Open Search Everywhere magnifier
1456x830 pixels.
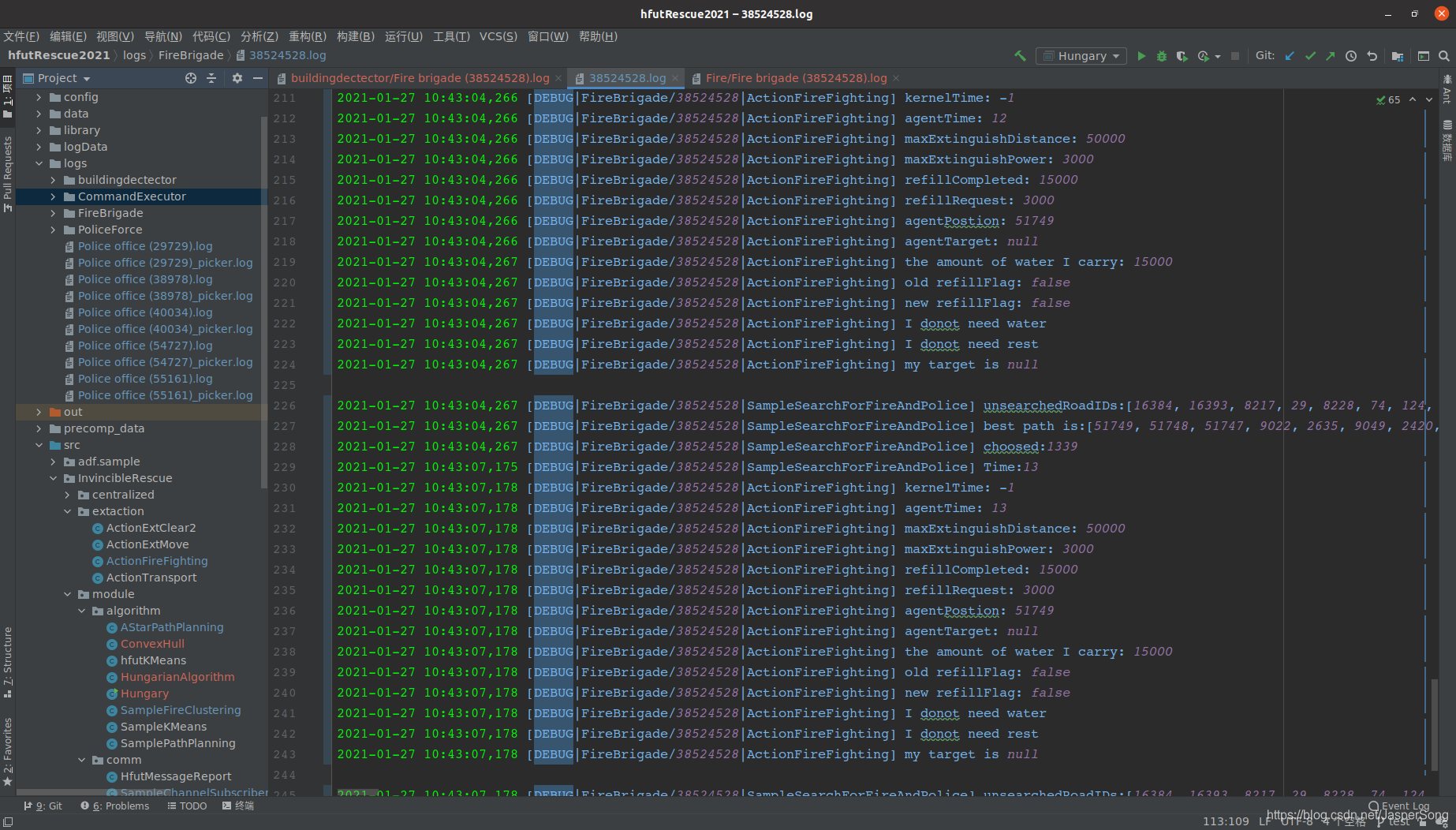pos(1444,56)
